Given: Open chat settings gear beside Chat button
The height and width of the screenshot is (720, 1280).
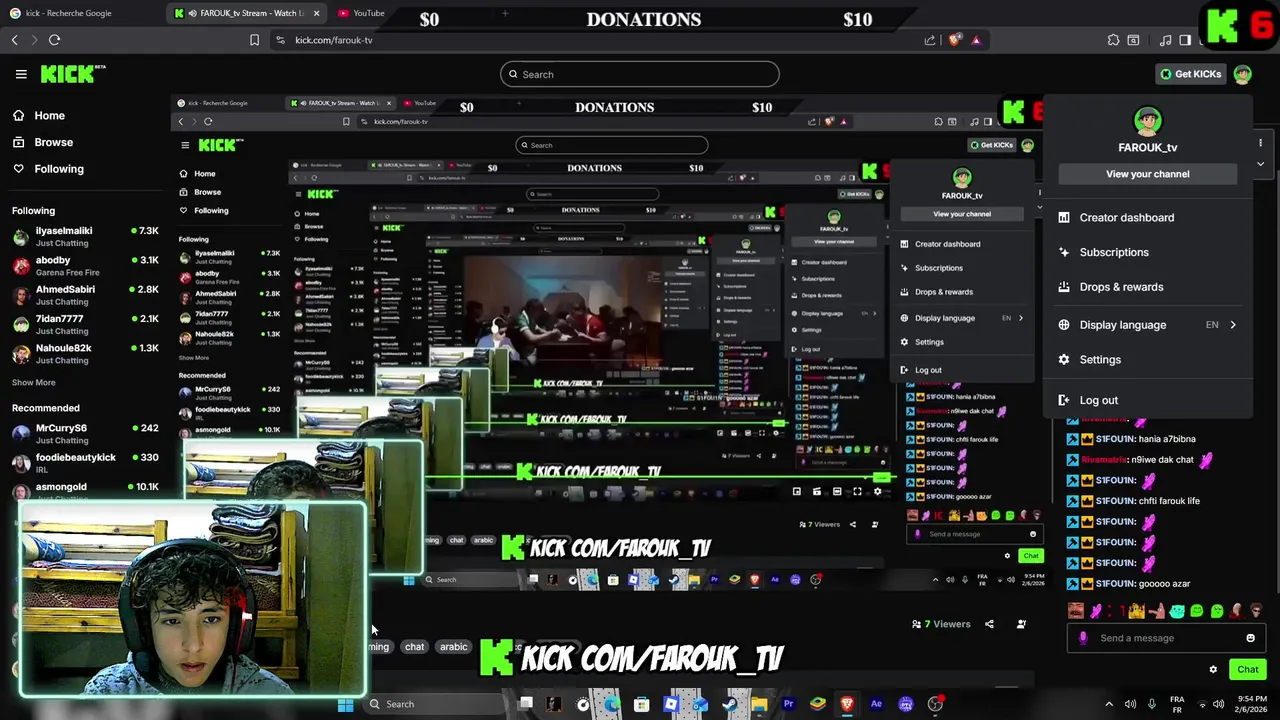Looking at the screenshot, I should [x=1213, y=670].
